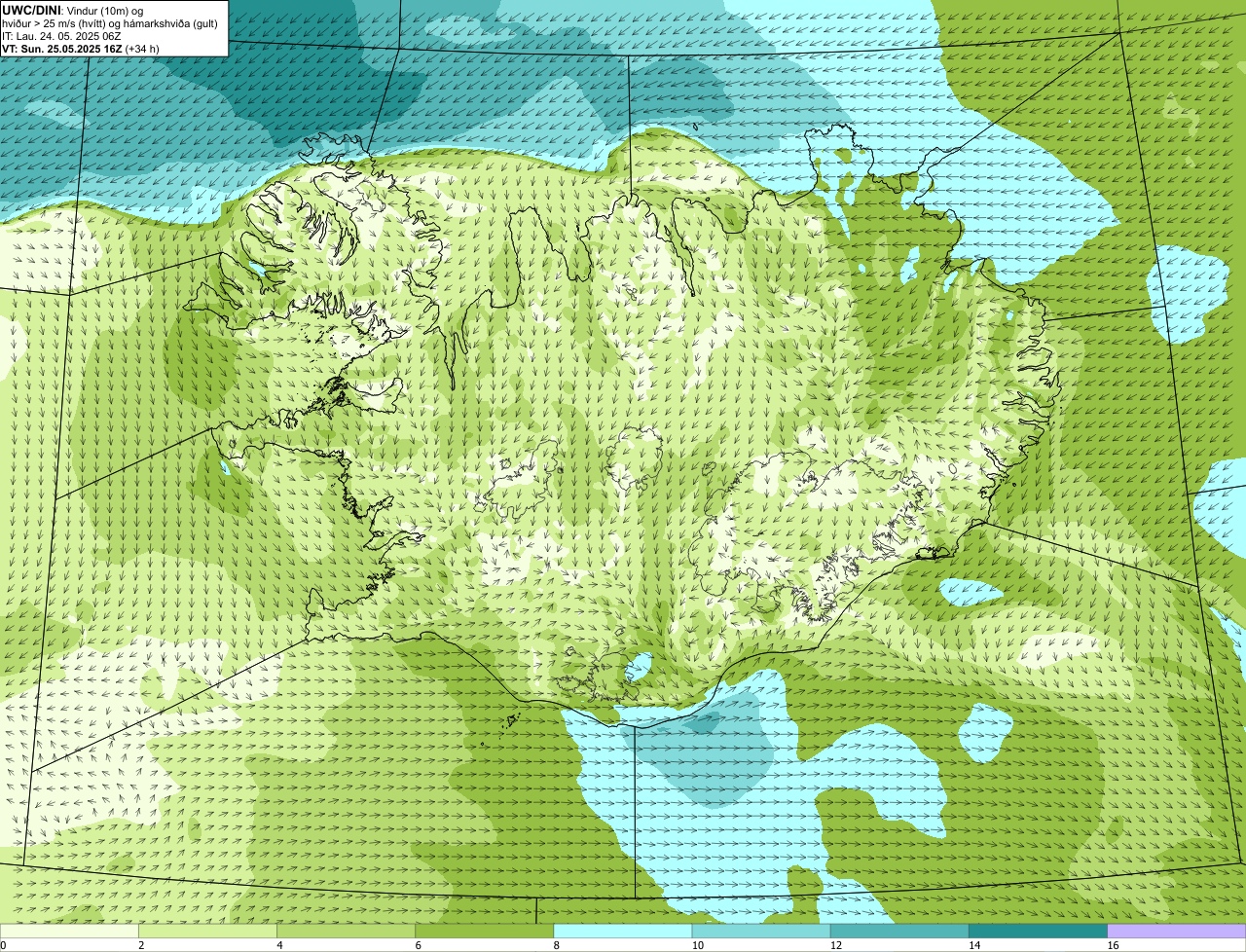This screenshot has height=952, width=1246.
Task: Click the legend scale label '4'
Action: (x=279, y=945)
